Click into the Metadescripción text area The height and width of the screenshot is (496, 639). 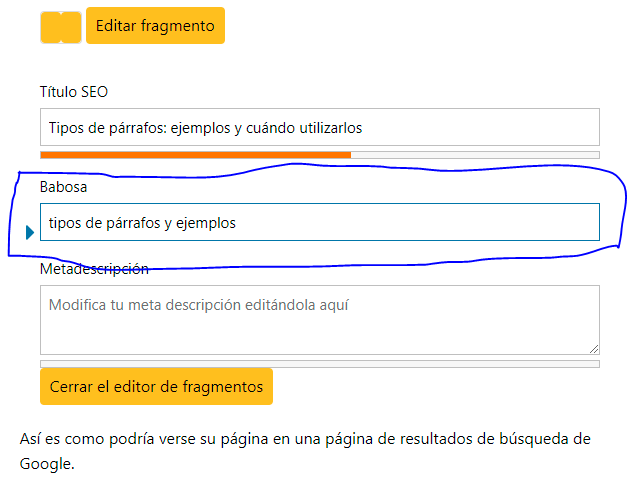pyautogui.click(x=320, y=320)
